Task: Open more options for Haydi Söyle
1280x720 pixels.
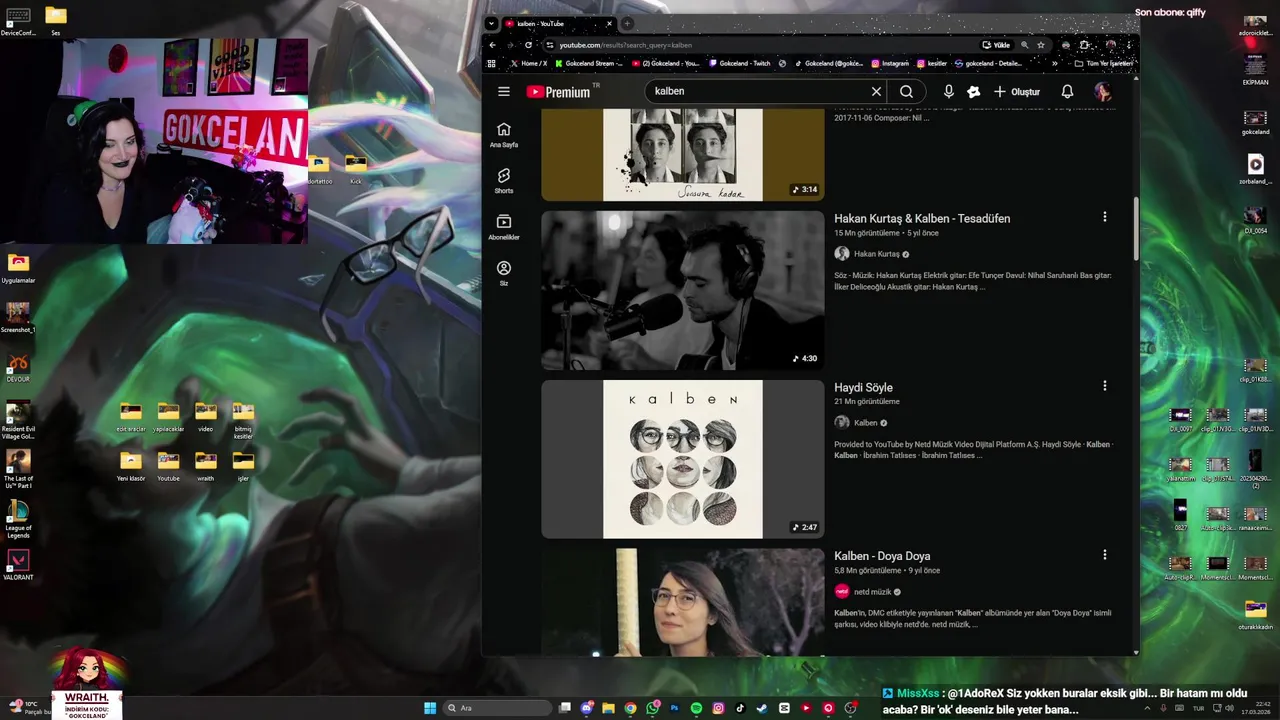Action: [1105, 386]
